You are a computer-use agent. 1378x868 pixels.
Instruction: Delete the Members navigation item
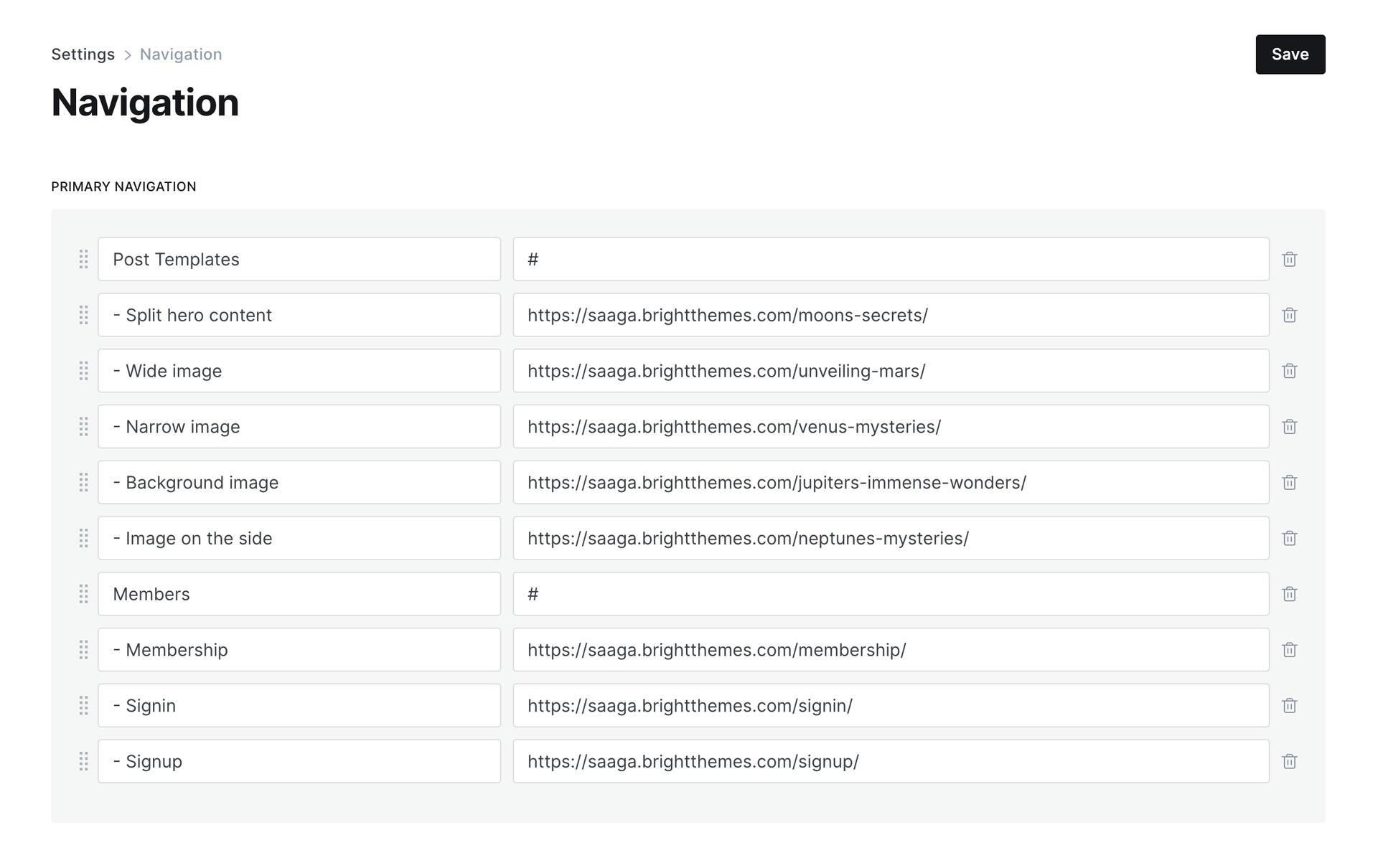(x=1290, y=594)
